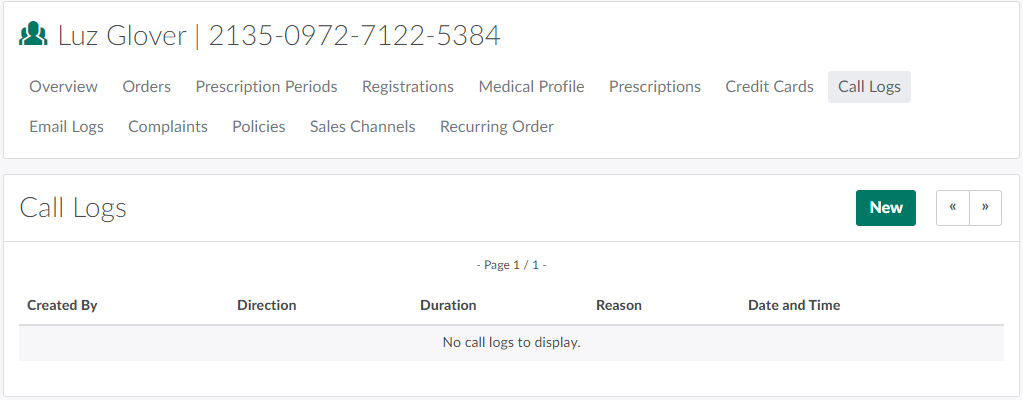Click the Date and Time column header
This screenshot has height=400, width=1023.
click(794, 305)
